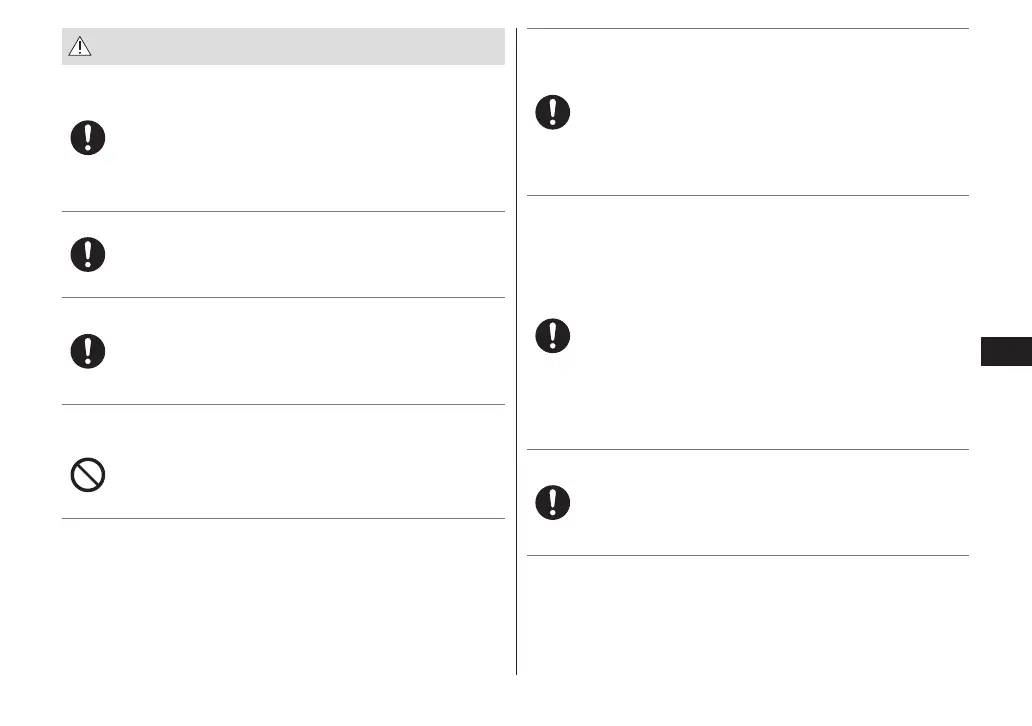Click the separator line under the top right exclamation section
The height and width of the screenshot is (726, 1032).
pos(747,195)
